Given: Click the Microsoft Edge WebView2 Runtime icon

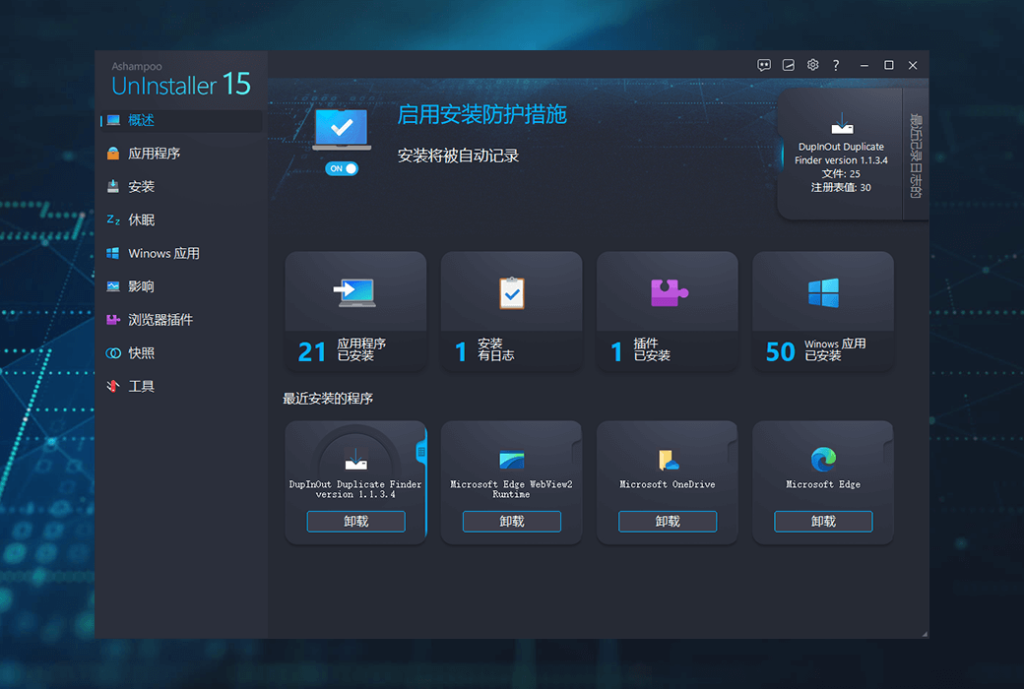Looking at the screenshot, I should [512, 460].
